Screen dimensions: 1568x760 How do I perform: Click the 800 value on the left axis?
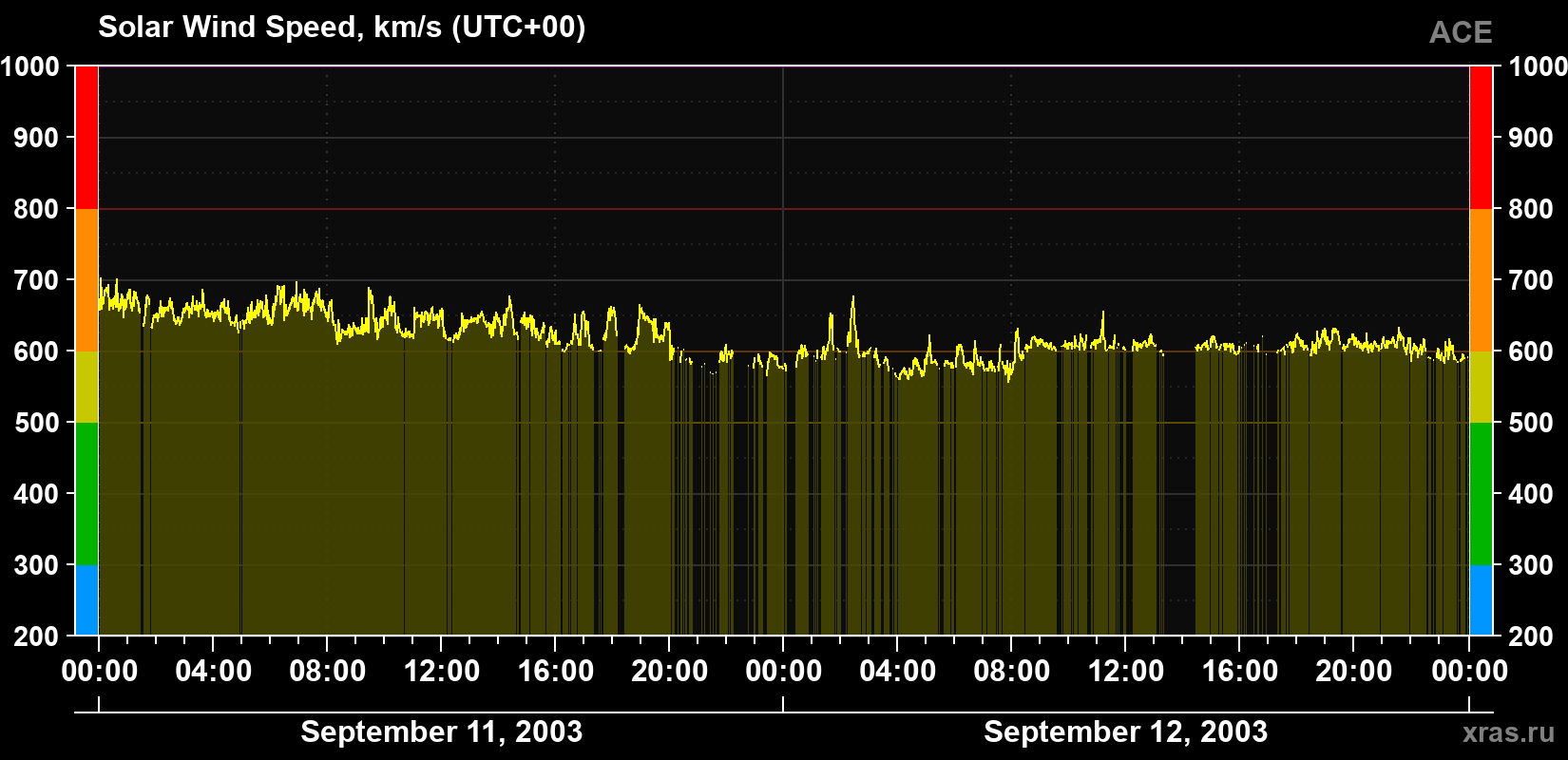(37, 209)
